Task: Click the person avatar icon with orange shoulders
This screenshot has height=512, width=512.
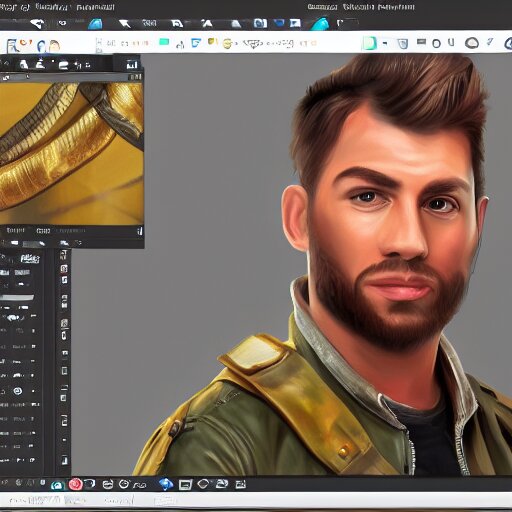Action: (54, 46)
